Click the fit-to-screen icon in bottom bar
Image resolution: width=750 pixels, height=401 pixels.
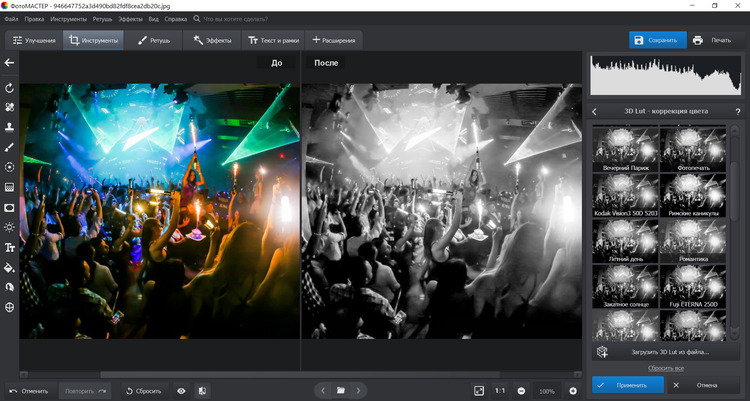pos(479,390)
